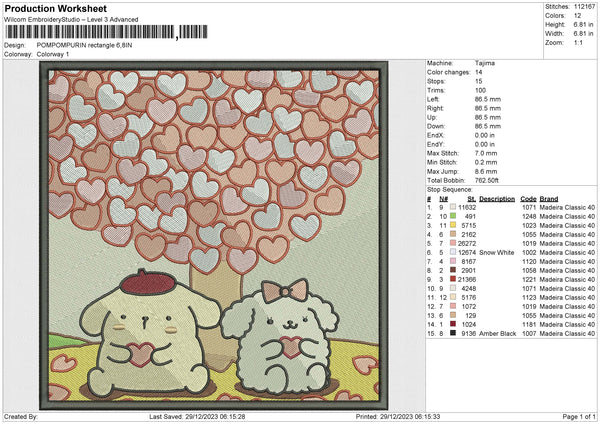Click the Width value '6.81 in'

coord(583,34)
